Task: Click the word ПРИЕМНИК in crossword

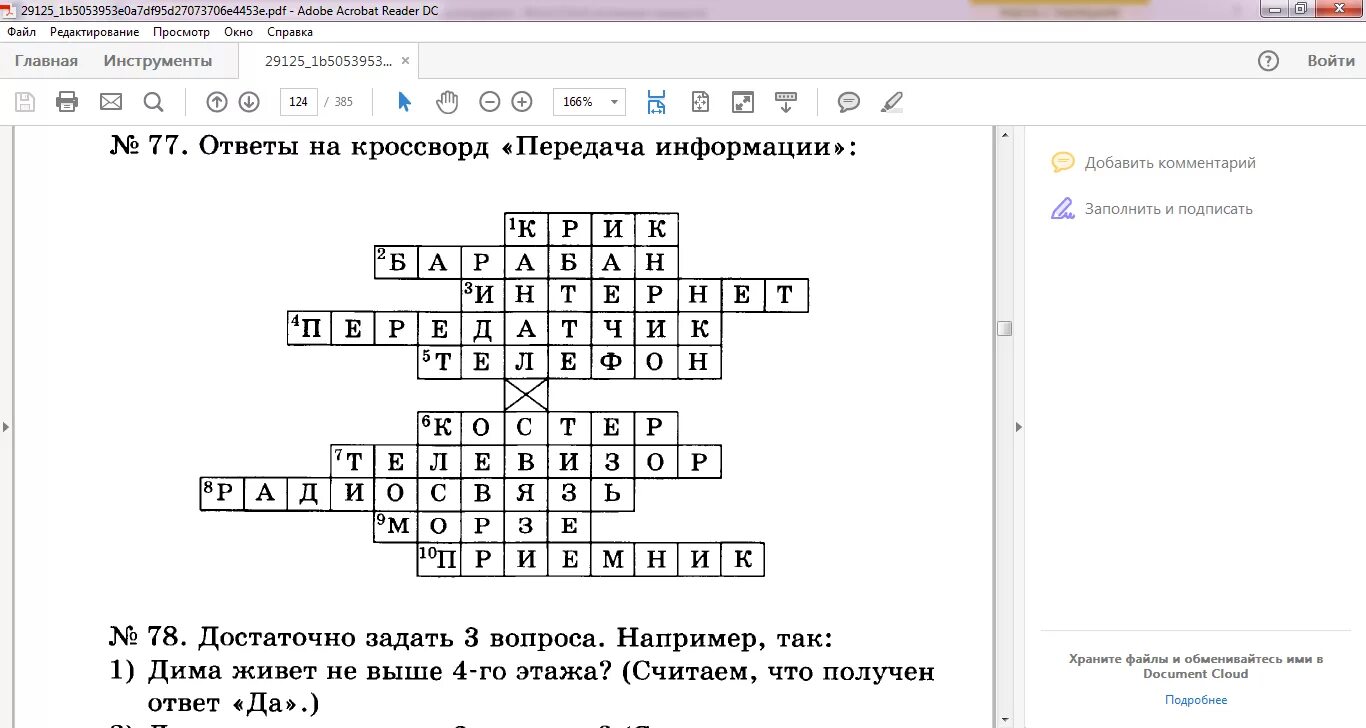Action: [591, 559]
